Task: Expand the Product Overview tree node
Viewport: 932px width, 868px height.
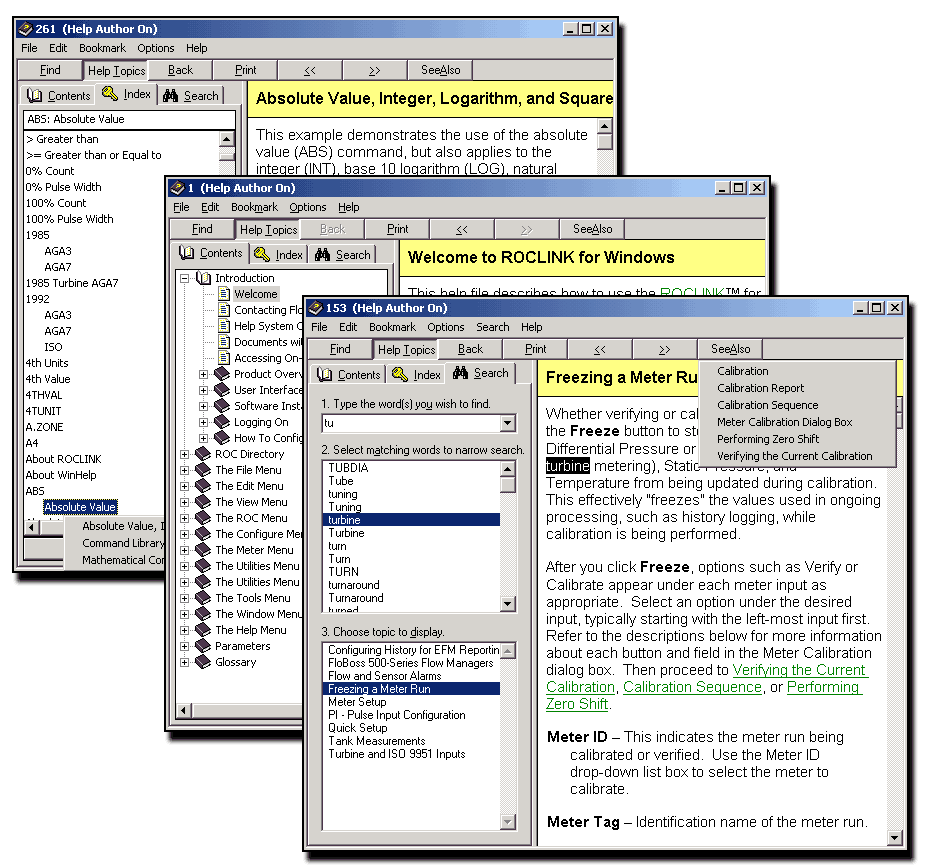Action: click(x=203, y=374)
